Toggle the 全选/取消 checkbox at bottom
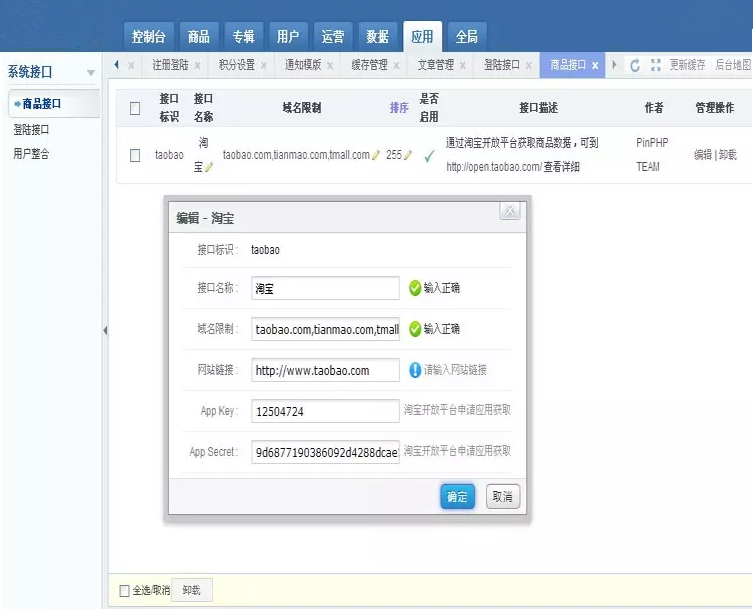The image size is (753, 609). coord(124,590)
